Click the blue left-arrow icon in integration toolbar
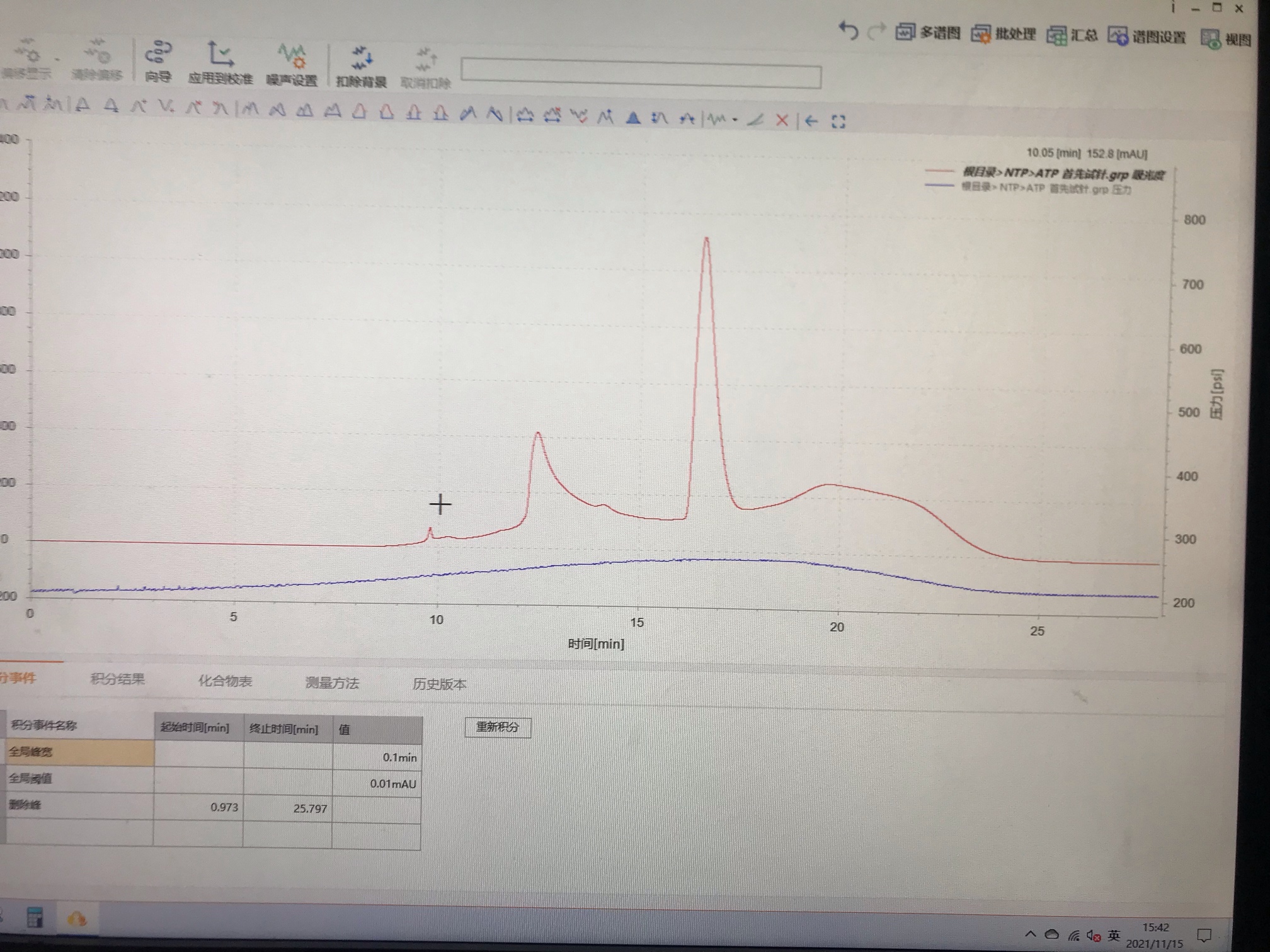 (x=811, y=120)
